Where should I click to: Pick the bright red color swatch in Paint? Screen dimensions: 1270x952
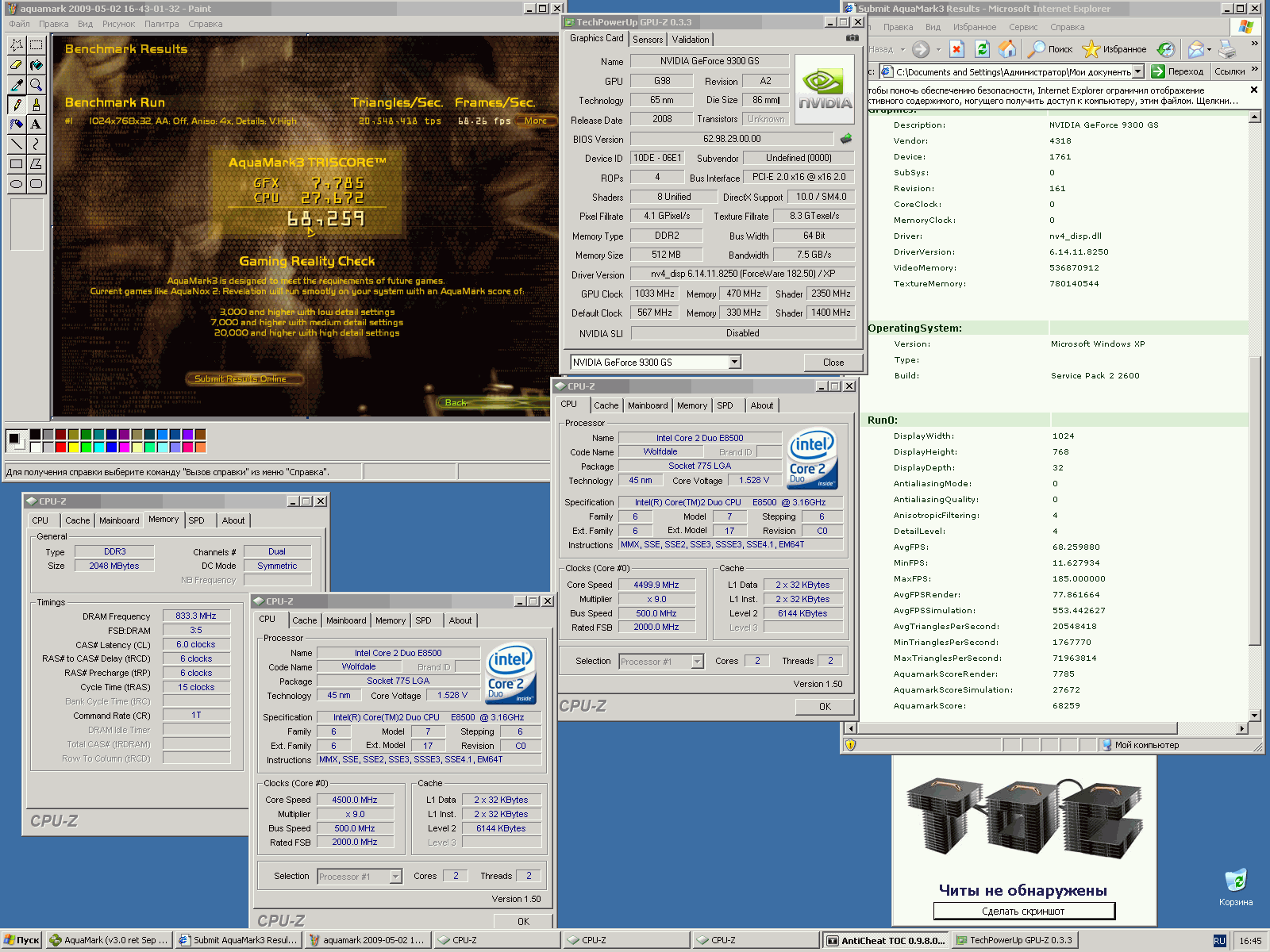pyautogui.click(x=60, y=447)
